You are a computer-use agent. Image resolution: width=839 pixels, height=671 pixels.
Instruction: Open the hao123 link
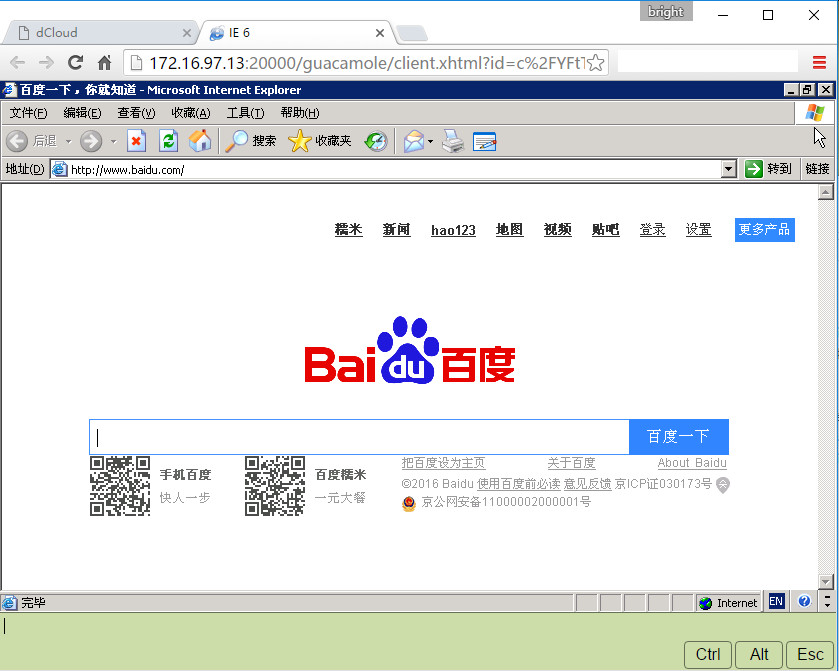[x=453, y=230]
